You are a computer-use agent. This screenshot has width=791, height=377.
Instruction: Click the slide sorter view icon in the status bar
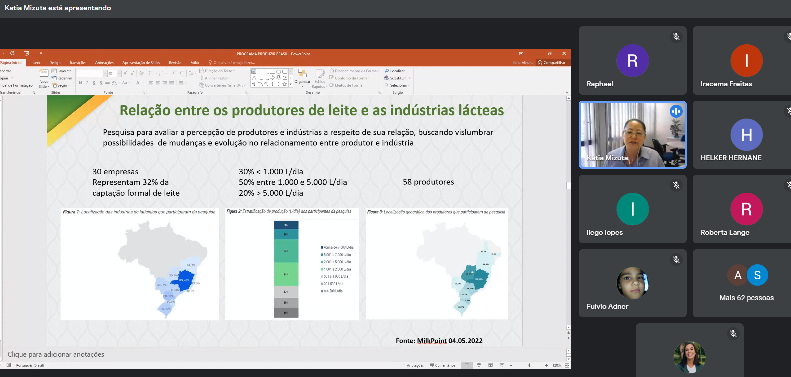479,365
